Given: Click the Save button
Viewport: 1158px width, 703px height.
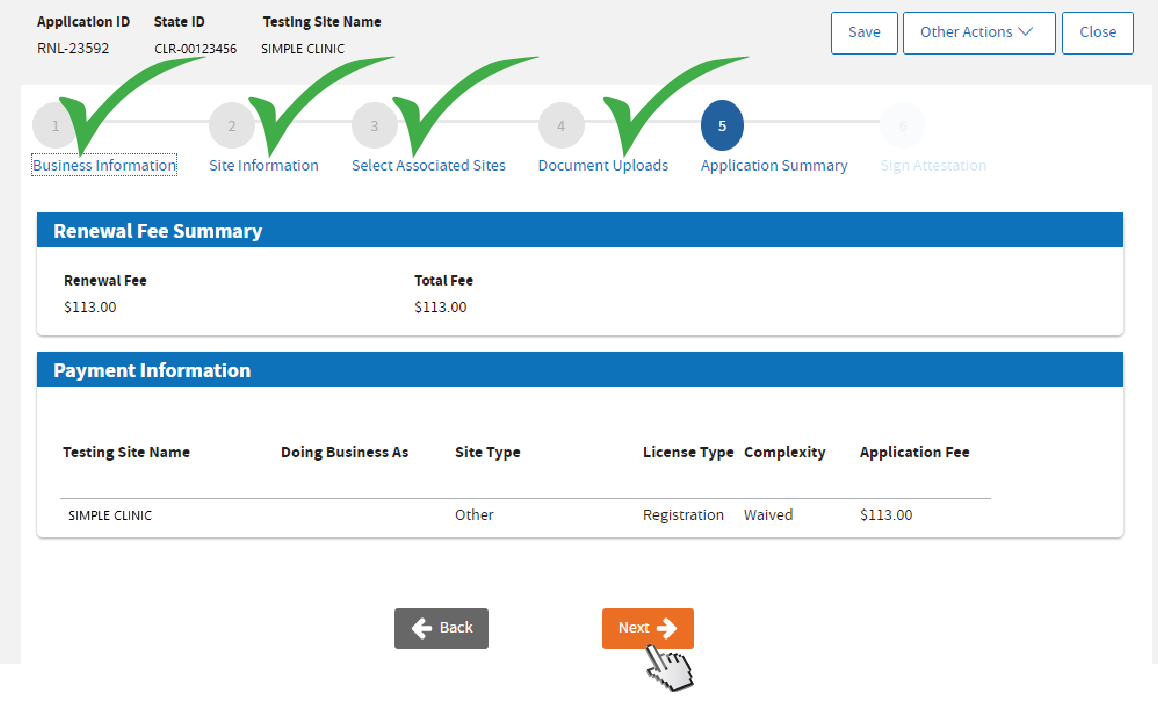Looking at the screenshot, I should click(864, 32).
